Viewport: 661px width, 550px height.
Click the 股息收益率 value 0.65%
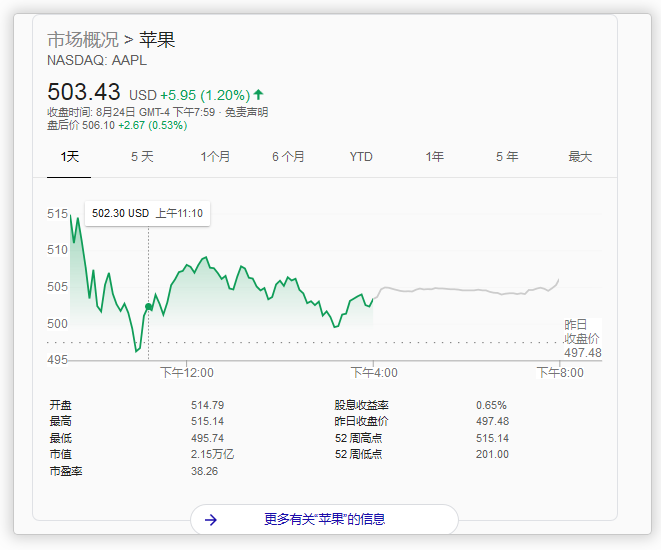[x=491, y=405]
